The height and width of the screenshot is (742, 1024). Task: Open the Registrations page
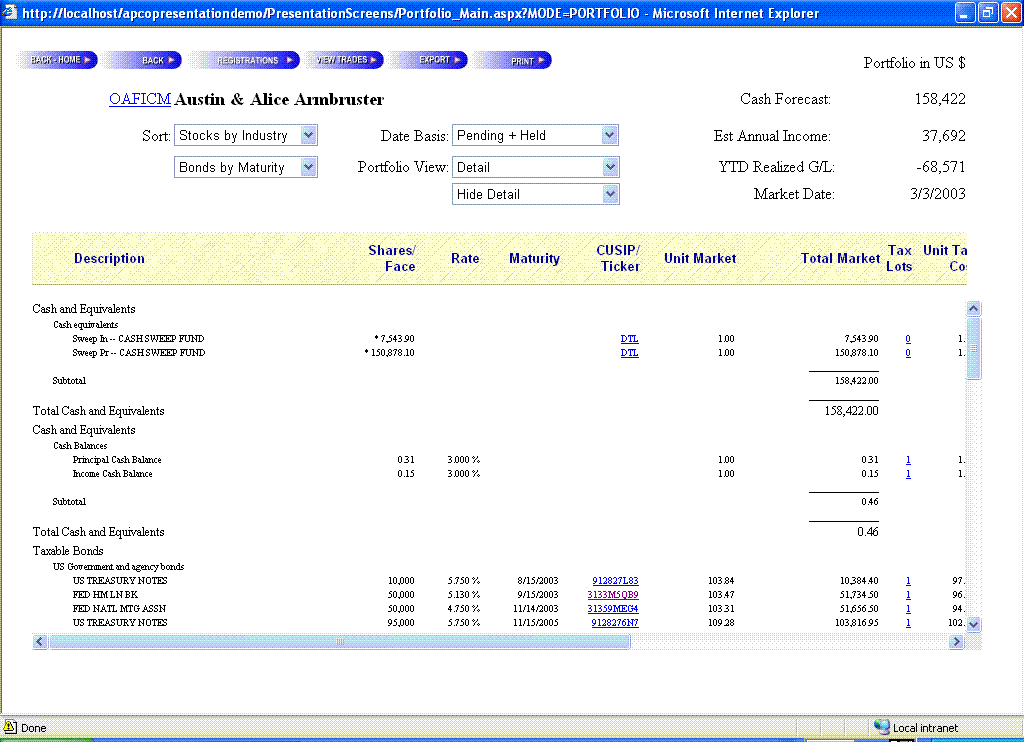click(x=245, y=60)
